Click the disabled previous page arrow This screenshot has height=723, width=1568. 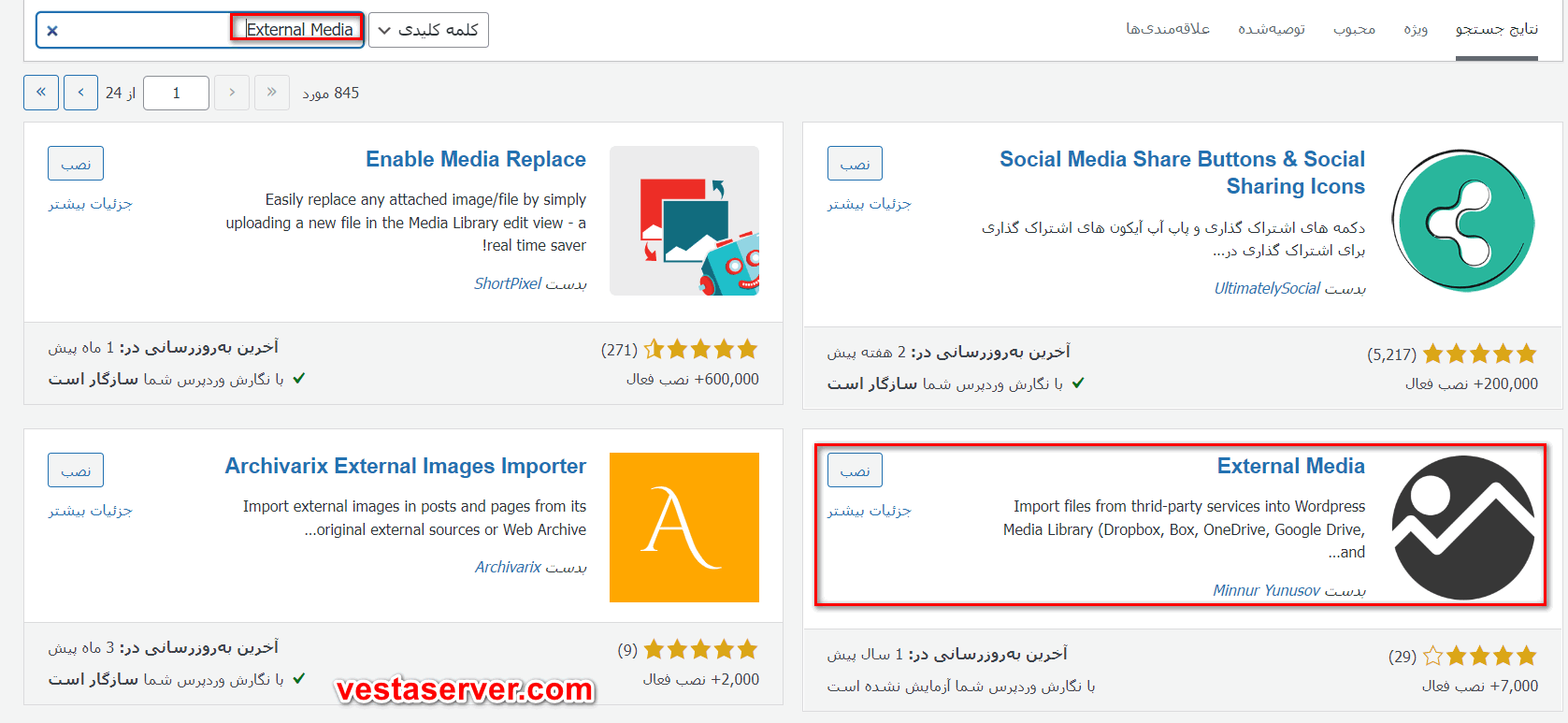coord(232,93)
